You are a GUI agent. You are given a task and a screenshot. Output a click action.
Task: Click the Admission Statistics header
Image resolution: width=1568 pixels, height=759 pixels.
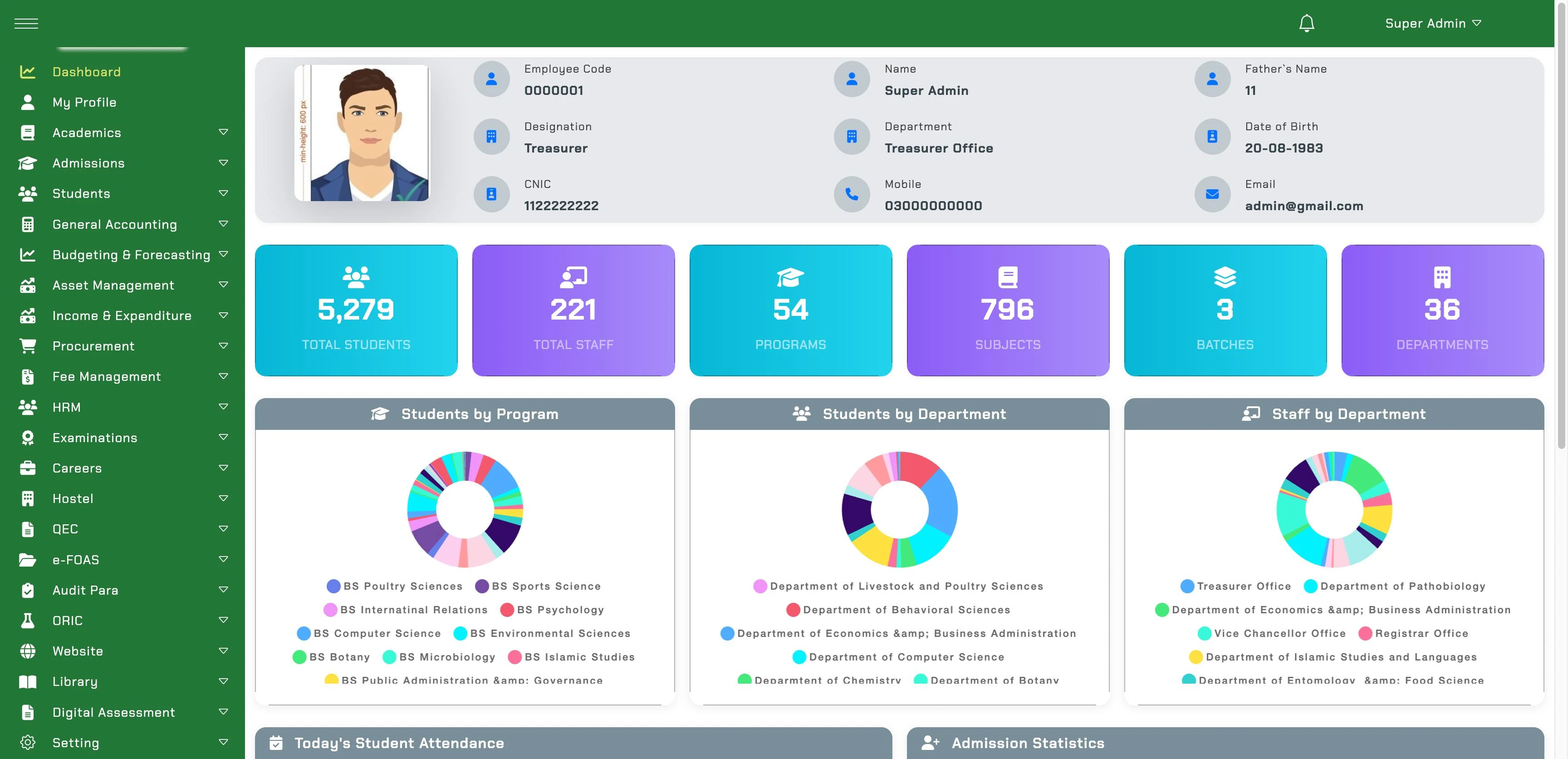point(1225,743)
